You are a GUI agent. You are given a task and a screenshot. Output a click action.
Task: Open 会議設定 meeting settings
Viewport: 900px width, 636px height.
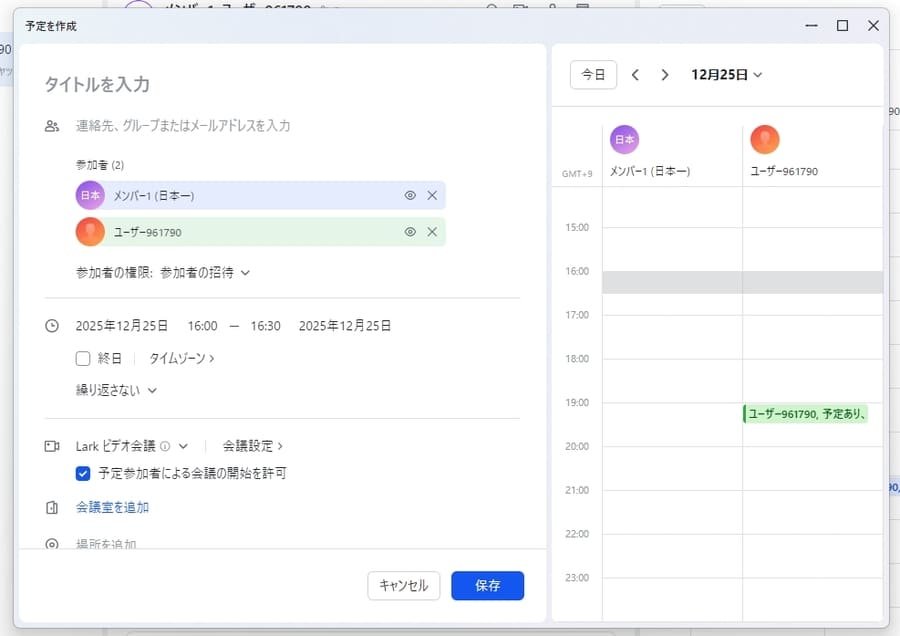252,446
